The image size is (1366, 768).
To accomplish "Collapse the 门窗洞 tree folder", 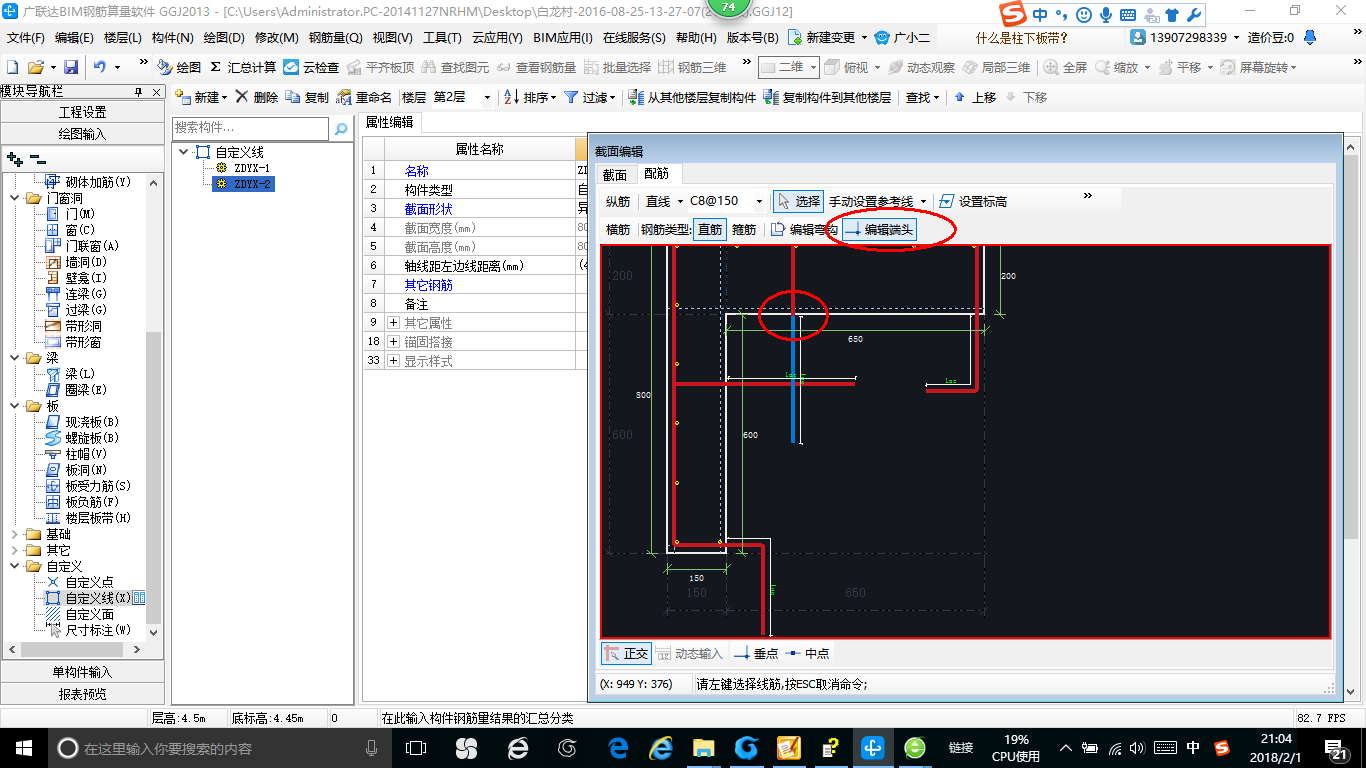I will [15, 198].
